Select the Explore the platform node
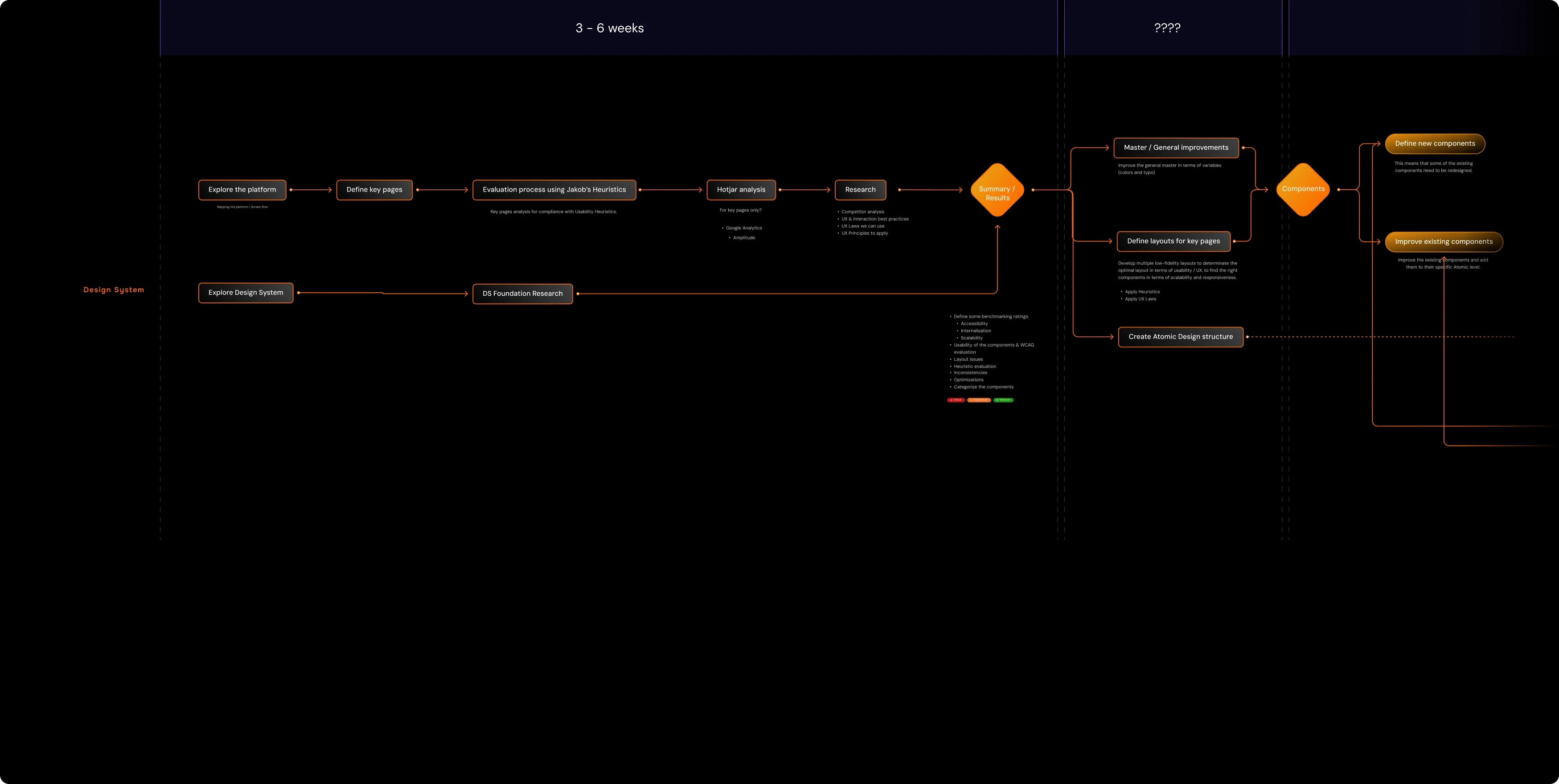Image resolution: width=1559 pixels, height=784 pixels. pyautogui.click(x=242, y=190)
